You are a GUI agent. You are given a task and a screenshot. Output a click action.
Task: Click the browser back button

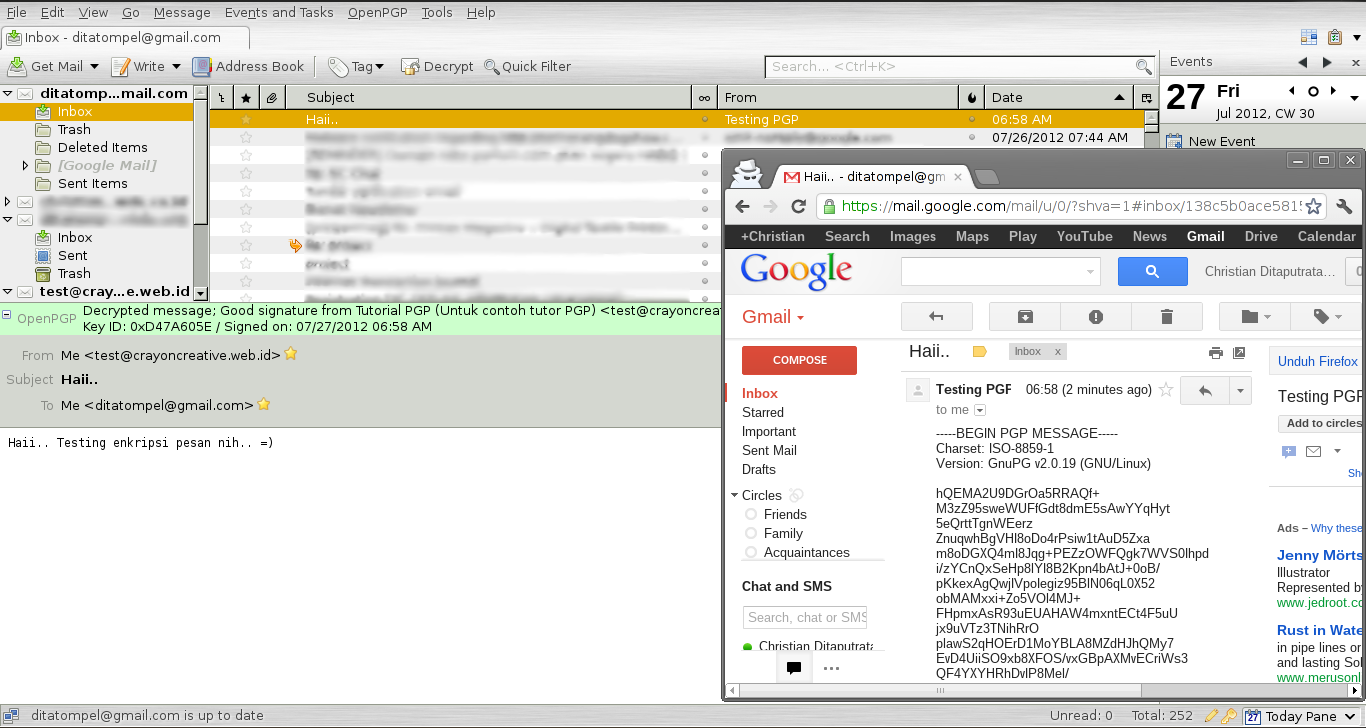742,207
